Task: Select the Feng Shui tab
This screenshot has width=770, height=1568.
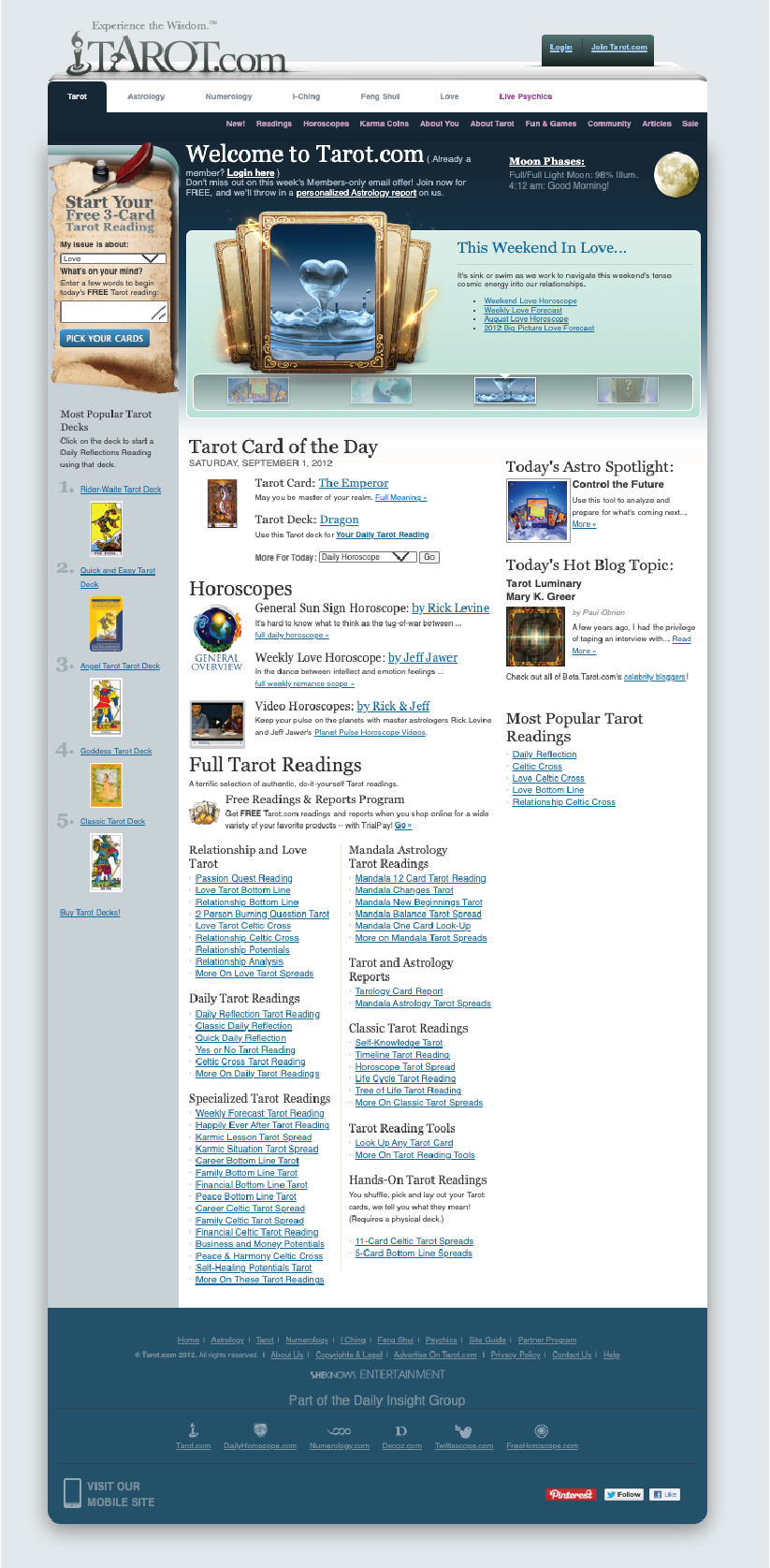Action: tap(380, 96)
